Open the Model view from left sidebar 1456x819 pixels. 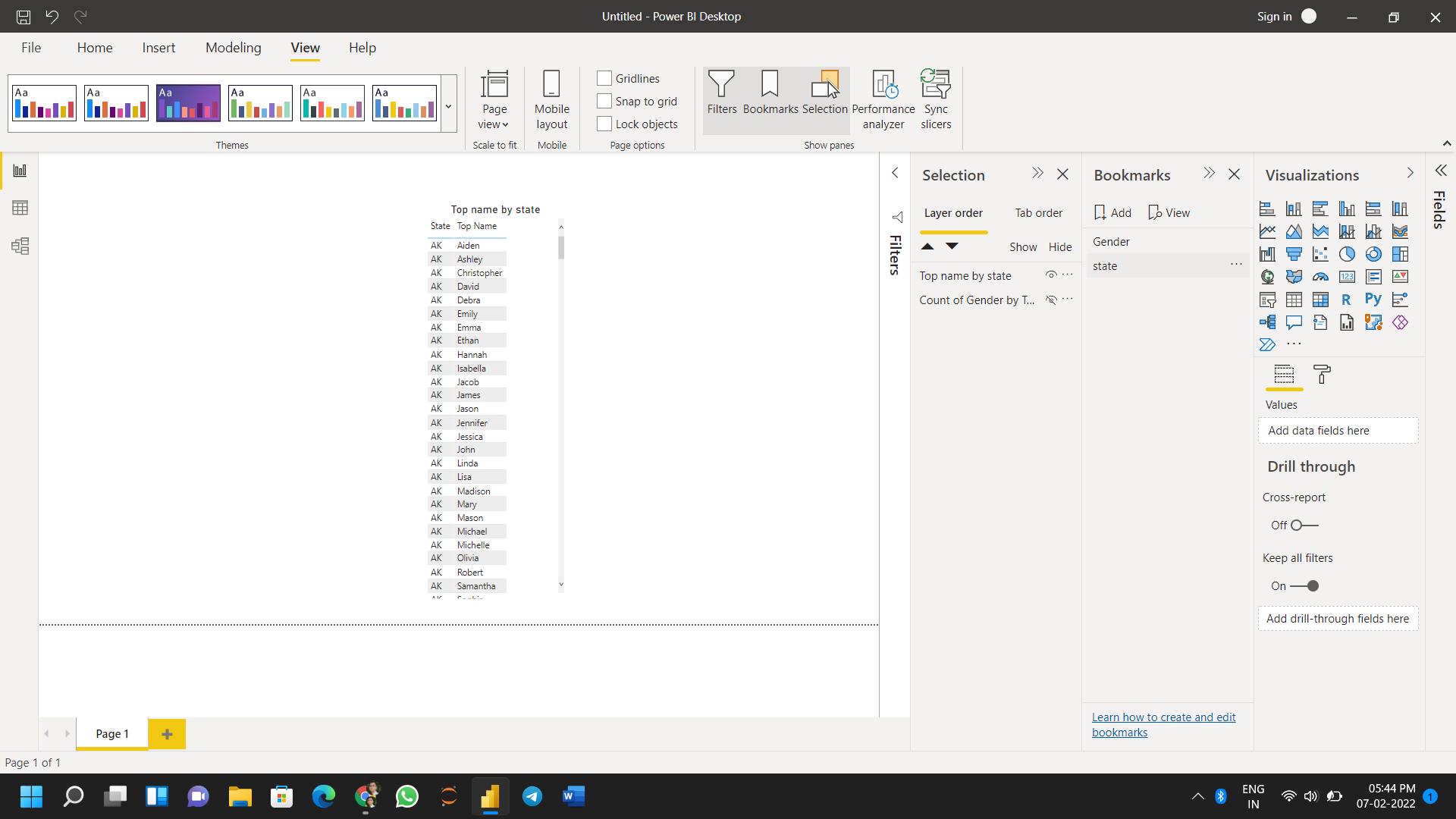[x=20, y=246]
